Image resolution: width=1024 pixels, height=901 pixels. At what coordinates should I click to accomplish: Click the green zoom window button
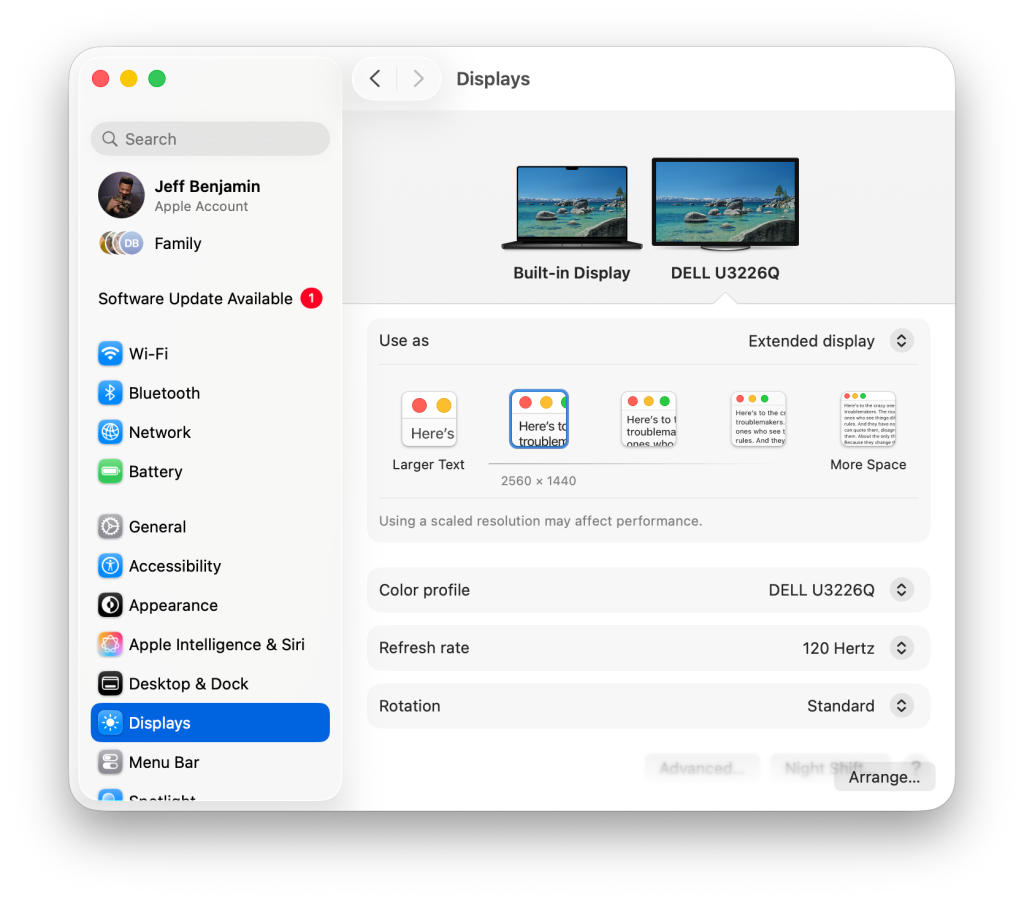157,79
